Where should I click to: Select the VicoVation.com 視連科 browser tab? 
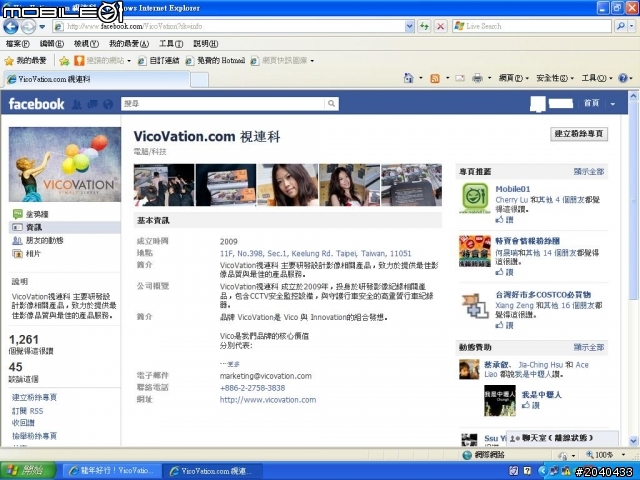point(97,79)
